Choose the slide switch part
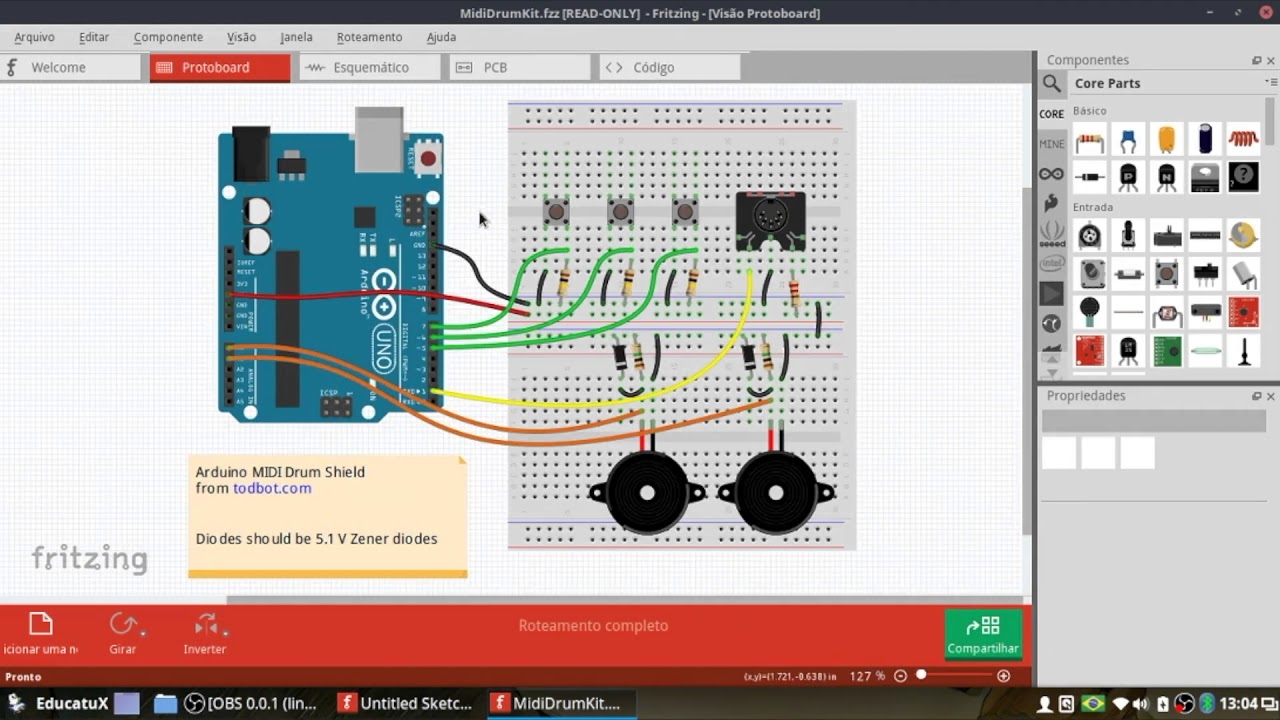The image size is (1280, 720). [1205, 273]
